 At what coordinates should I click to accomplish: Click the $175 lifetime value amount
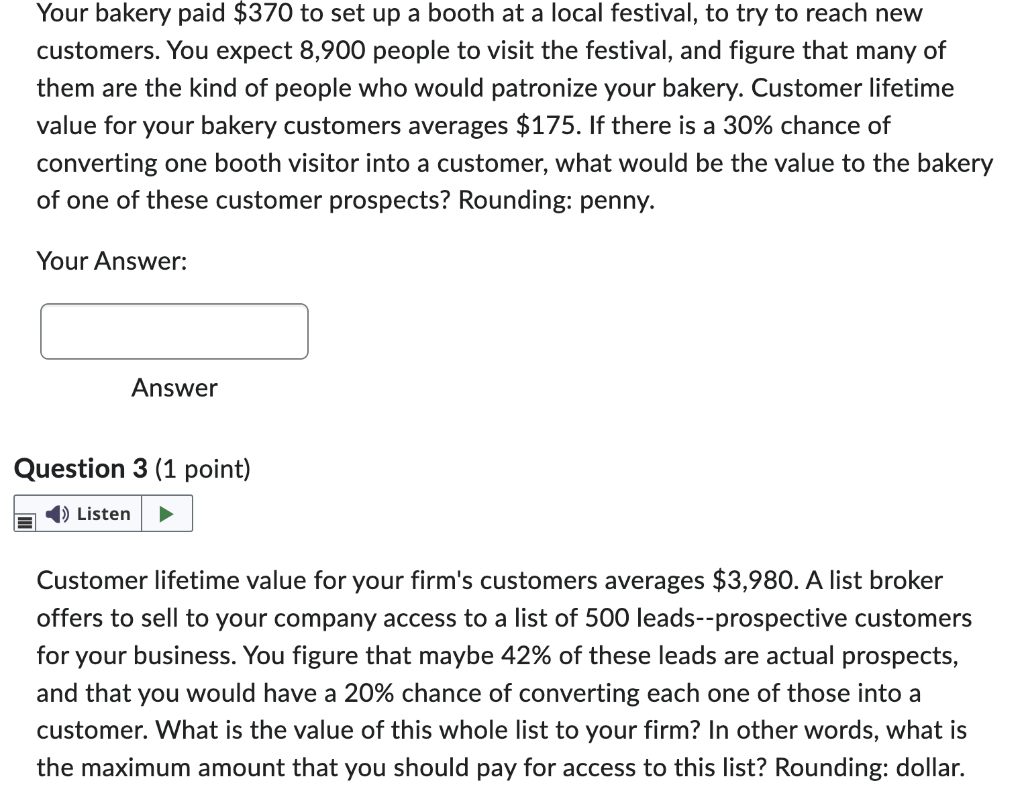[x=549, y=126]
